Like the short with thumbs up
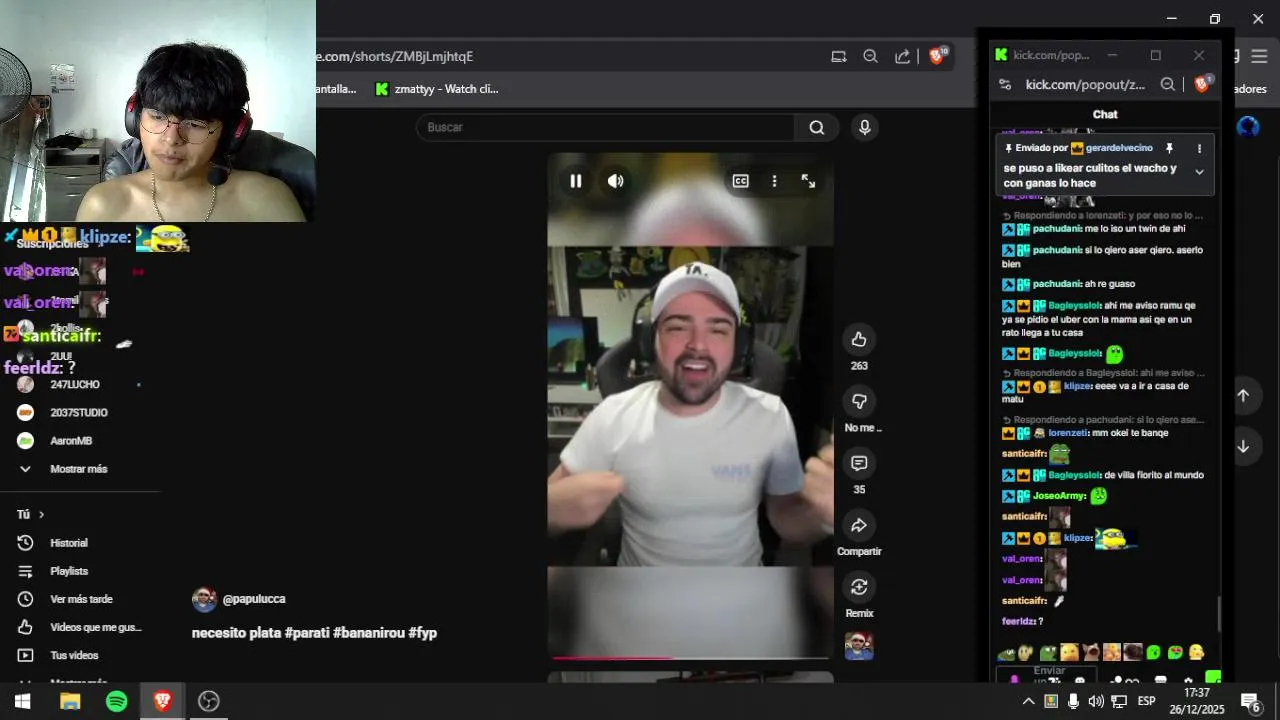Image resolution: width=1280 pixels, height=720 pixels. 859,340
